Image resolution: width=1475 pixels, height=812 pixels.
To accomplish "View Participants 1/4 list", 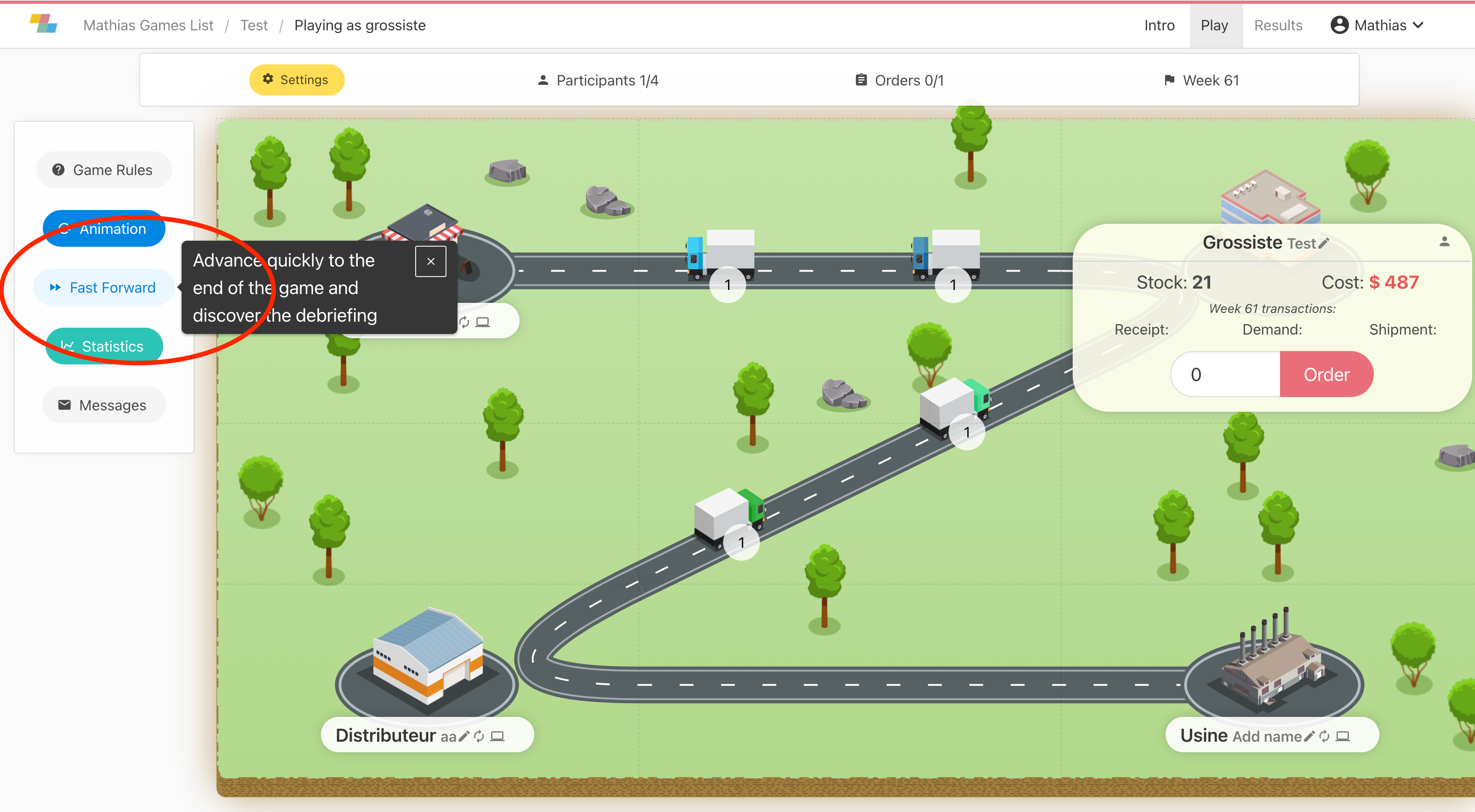I will coord(598,80).
